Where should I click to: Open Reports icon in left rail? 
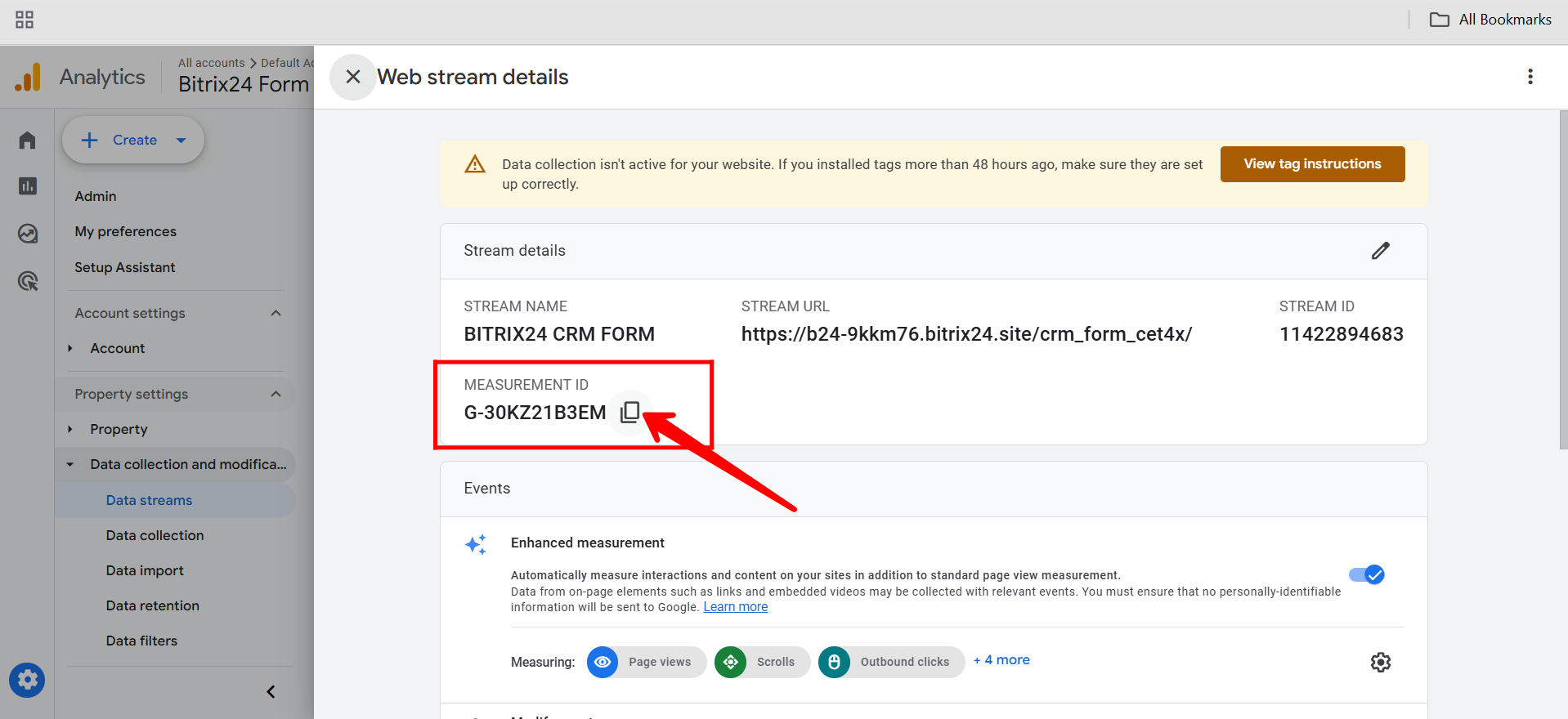(27, 186)
